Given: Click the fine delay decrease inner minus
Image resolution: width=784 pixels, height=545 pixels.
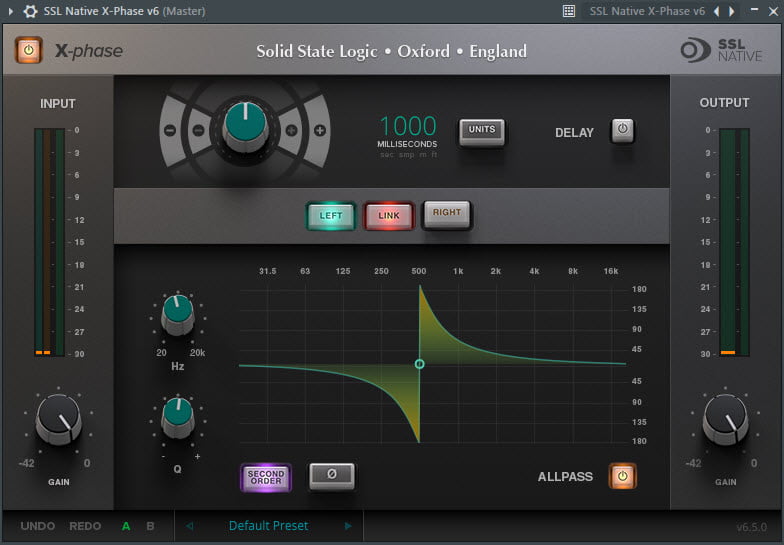Looking at the screenshot, I should click(198, 131).
